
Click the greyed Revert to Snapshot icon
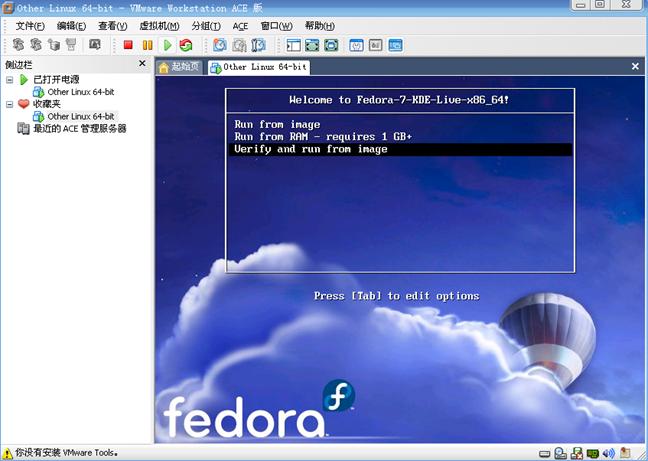pyautogui.click(x=239, y=45)
